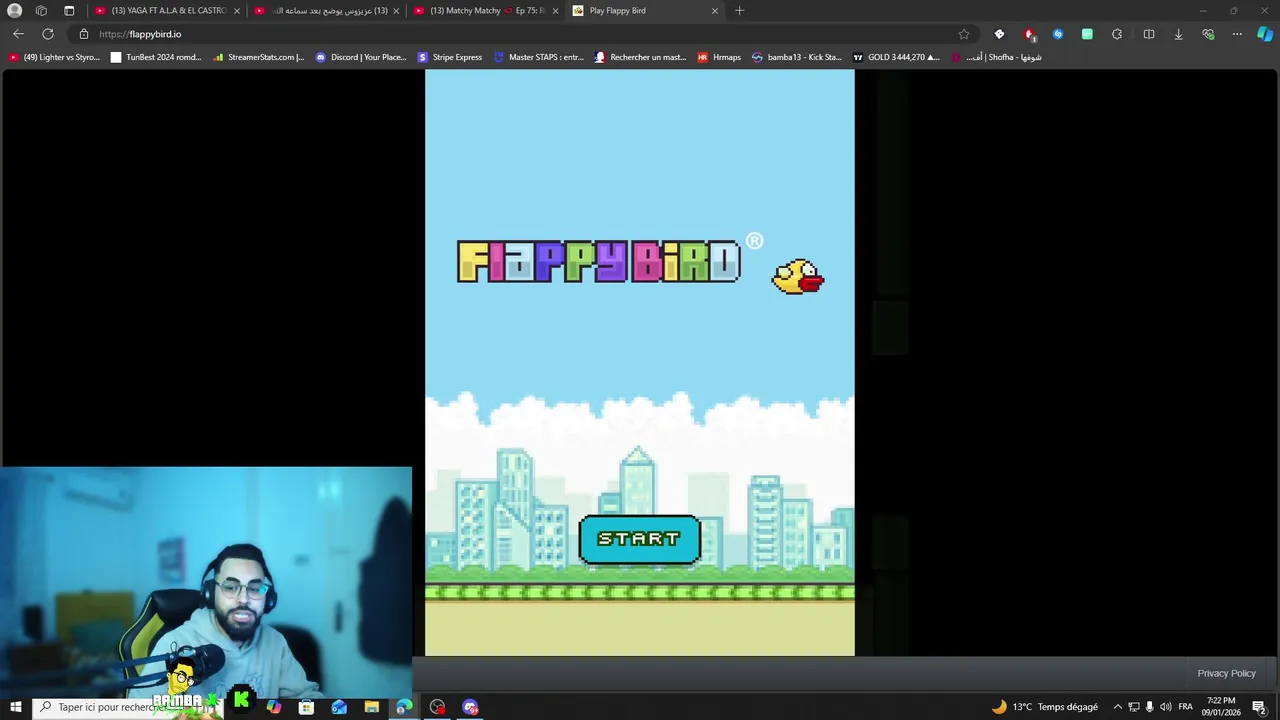Open the browser profile avatar
The width and height of the screenshot is (1280, 720).
point(14,10)
